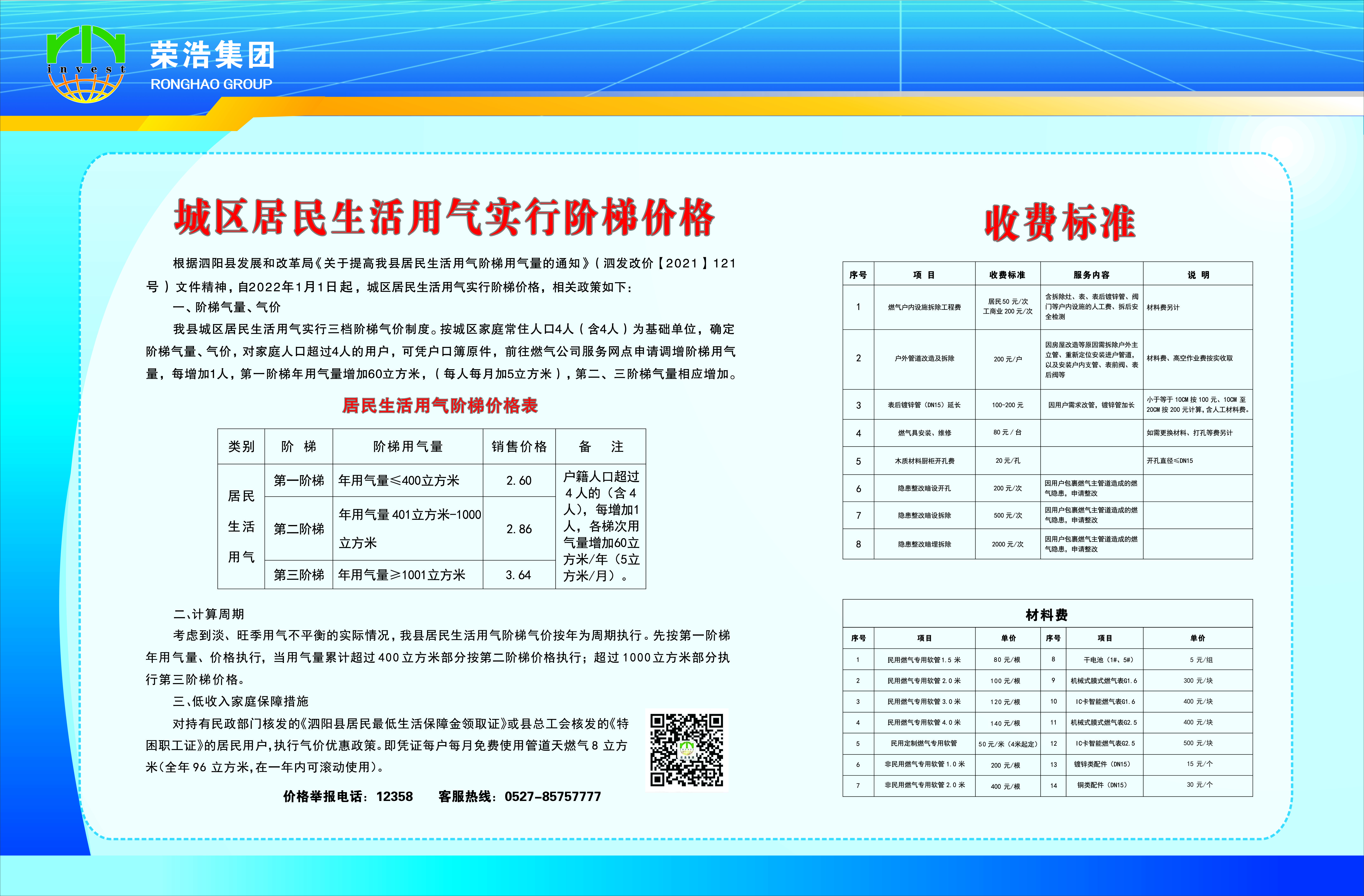
Task: Click fee item 户外管道改造及拆除
Action: pos(924,359)
